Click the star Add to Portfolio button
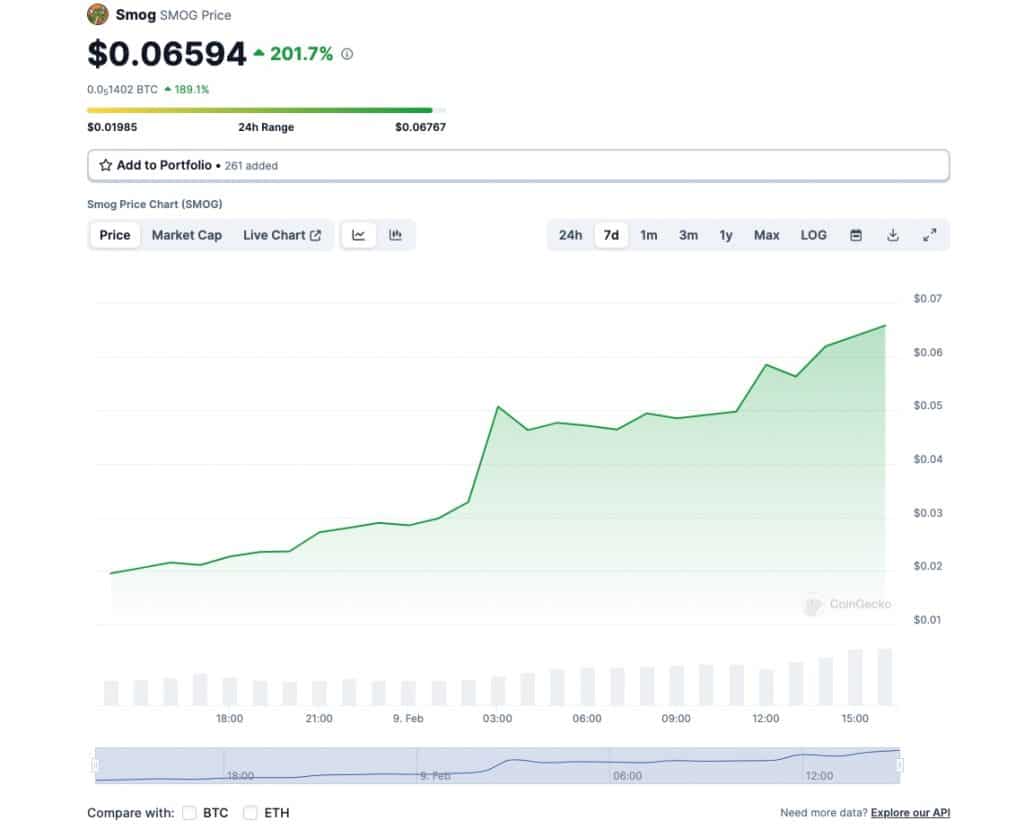The image size is (1024, 829). (156, 165)
